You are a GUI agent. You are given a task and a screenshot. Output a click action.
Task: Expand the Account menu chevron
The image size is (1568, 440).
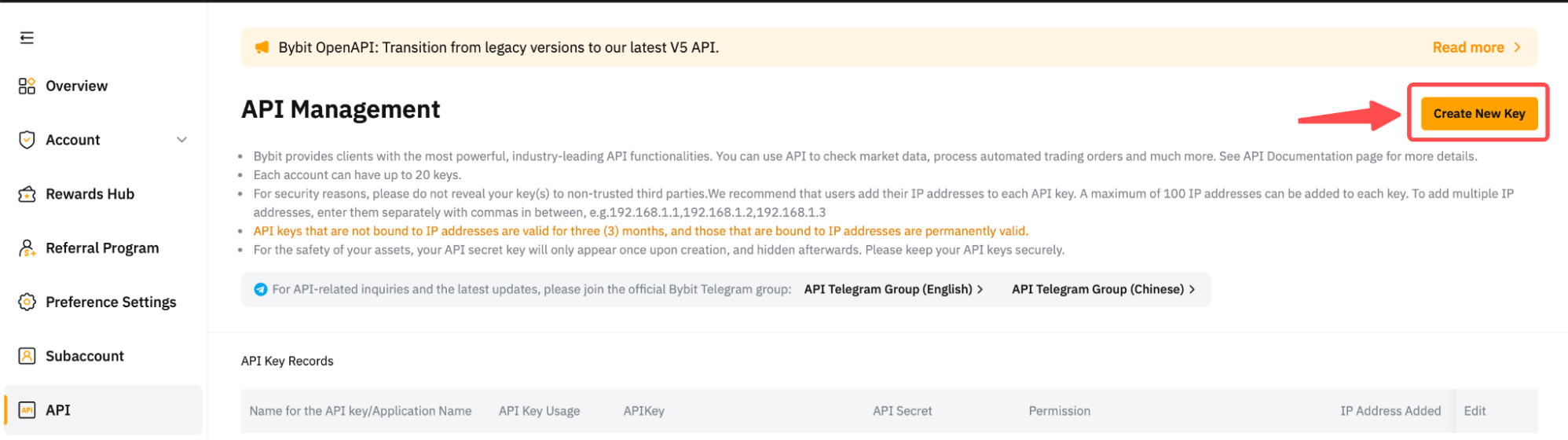click(x=182, y=140)
